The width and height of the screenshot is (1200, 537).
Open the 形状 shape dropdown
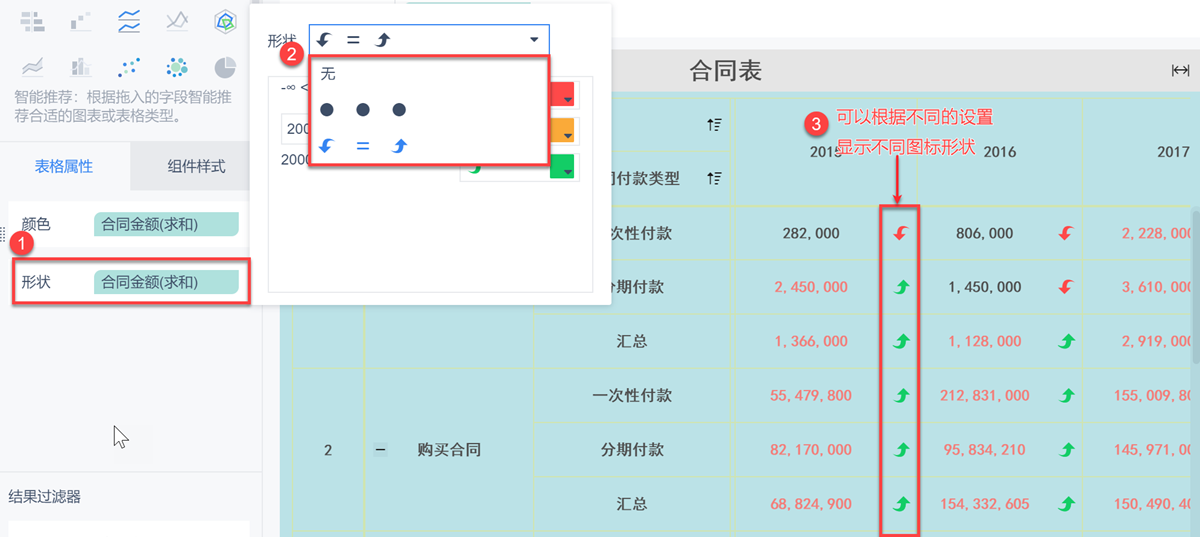coord(429,40)
